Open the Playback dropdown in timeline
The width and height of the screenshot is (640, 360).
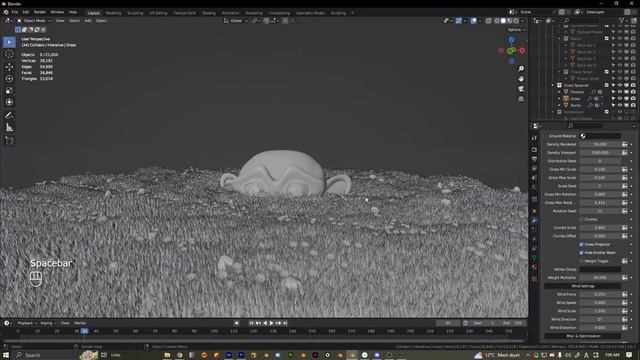pos(27,323)
